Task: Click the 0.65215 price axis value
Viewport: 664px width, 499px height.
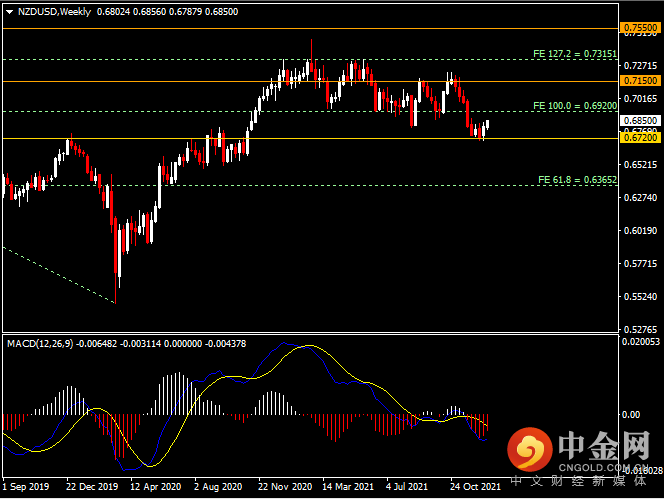Action: [x=641, y=164]
